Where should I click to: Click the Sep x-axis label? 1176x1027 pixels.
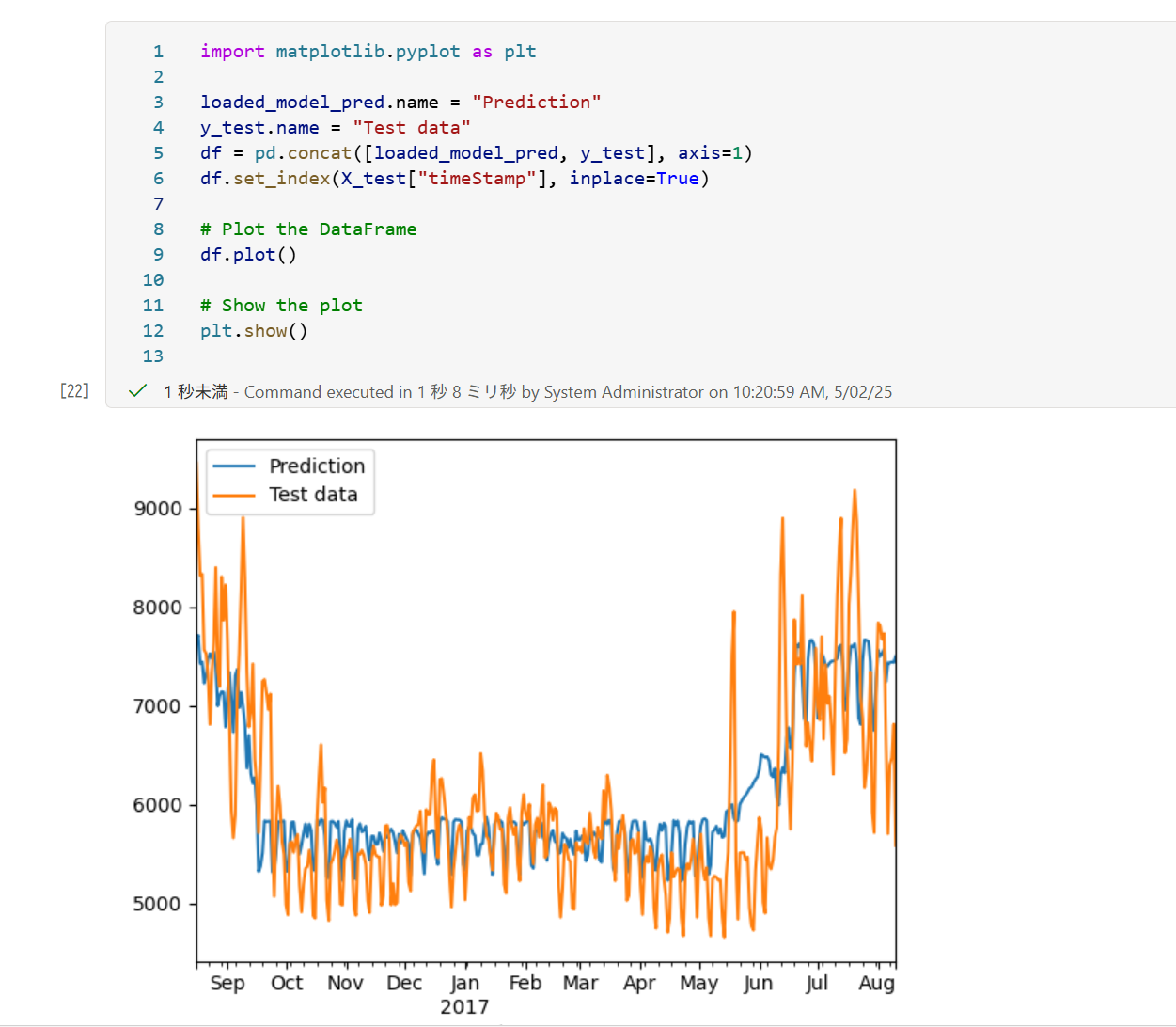[227, 984]
